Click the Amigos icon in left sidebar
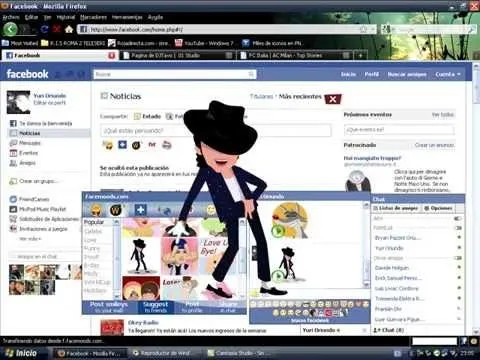 pos(13,163)
